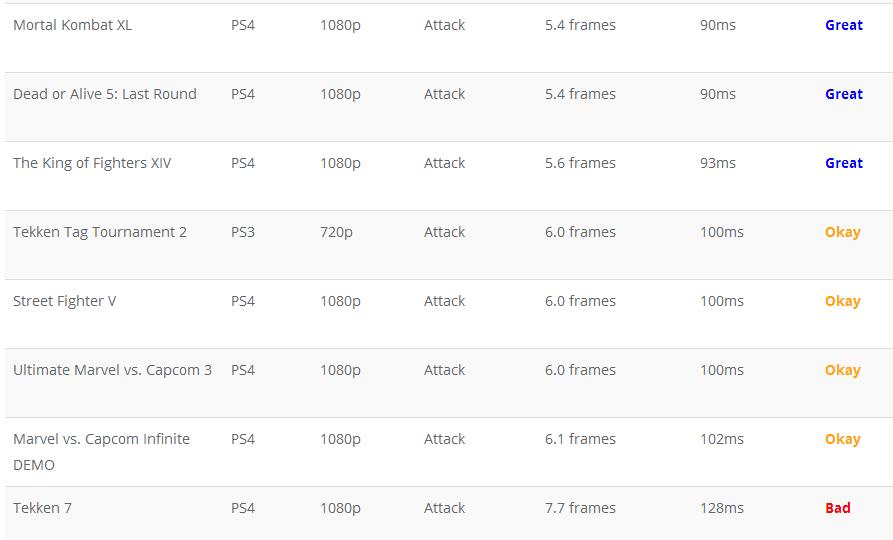Click Marvel vs. Capcom Infinite DEMO title

click(101, 452)
